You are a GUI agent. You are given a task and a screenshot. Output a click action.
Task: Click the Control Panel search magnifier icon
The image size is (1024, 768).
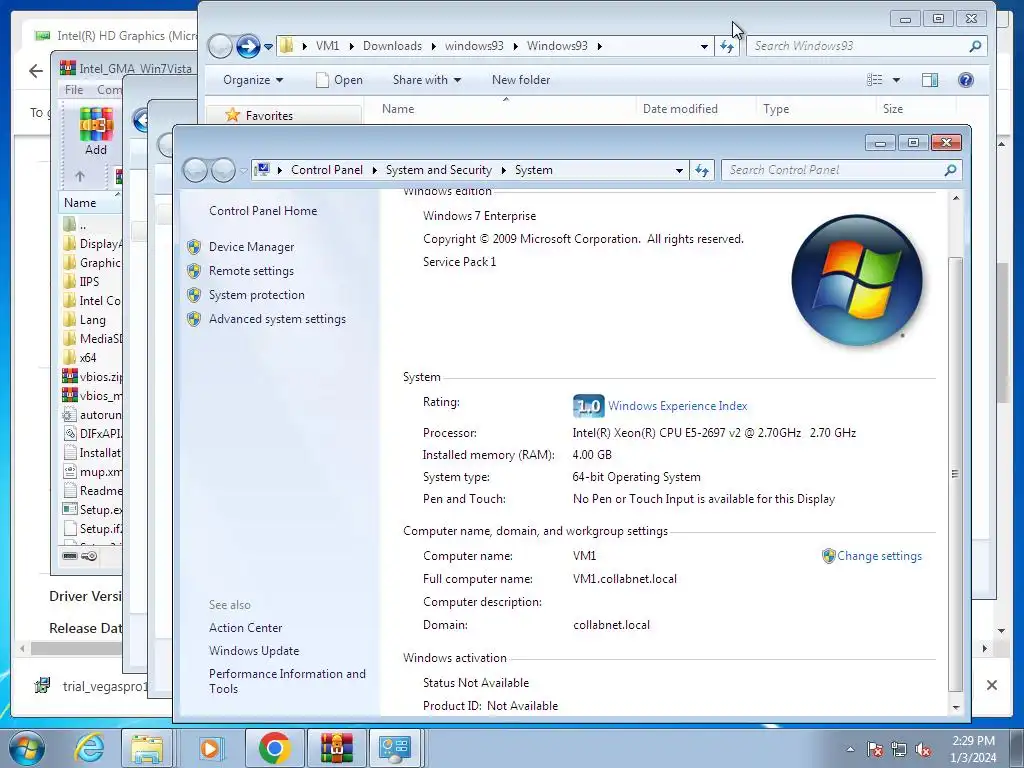pos(951,170)
